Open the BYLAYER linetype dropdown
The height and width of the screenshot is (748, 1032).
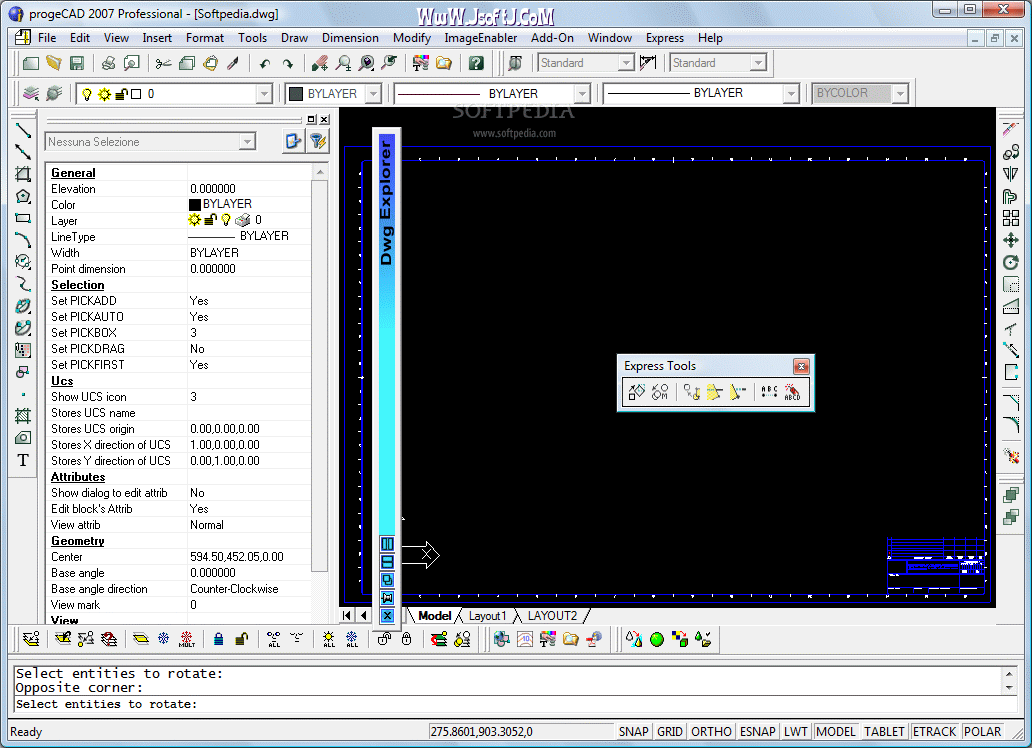(582, 94)
